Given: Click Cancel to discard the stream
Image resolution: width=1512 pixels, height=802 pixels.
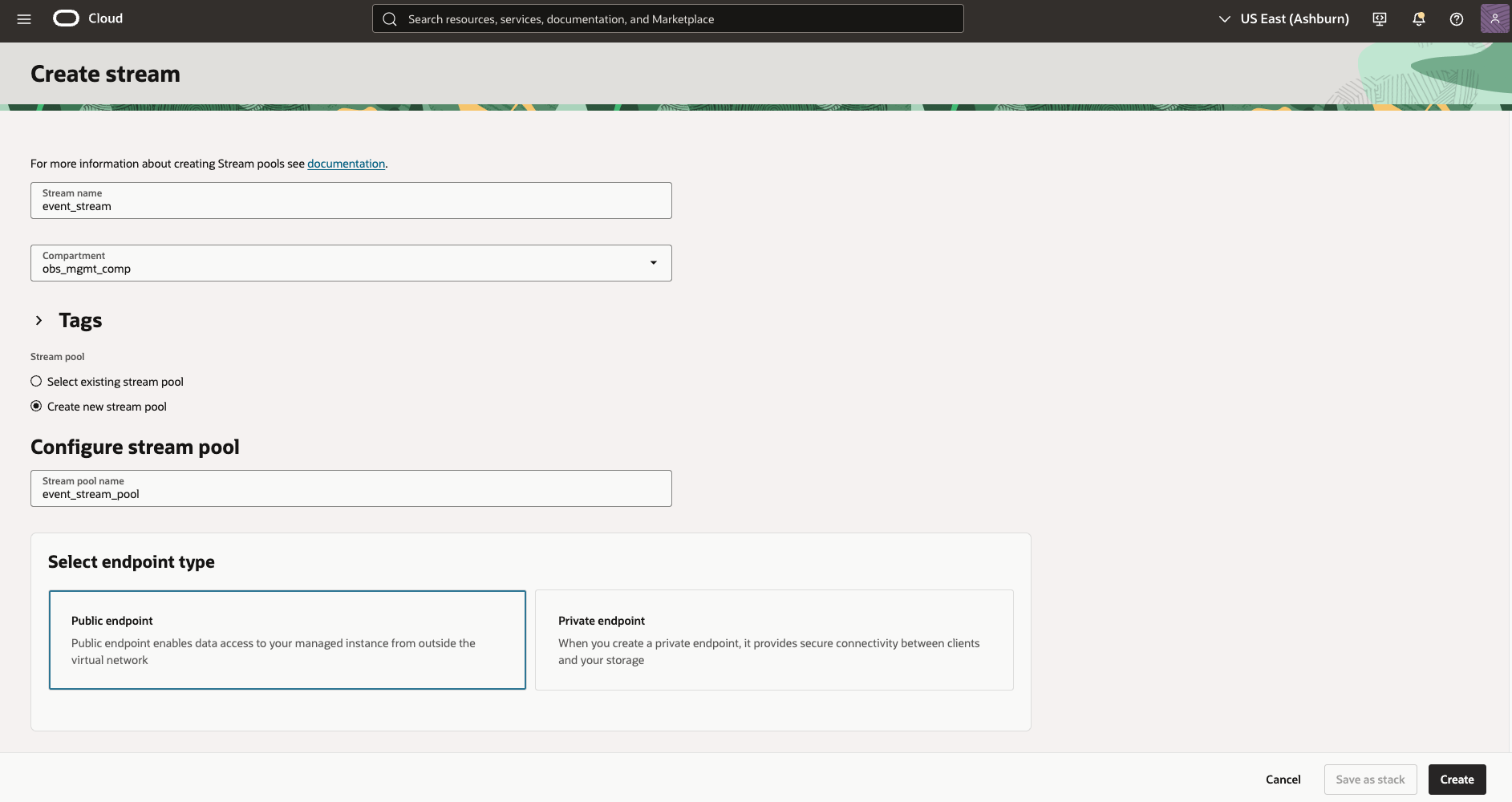Looking at the screenshot, I should coord(1283,779).
